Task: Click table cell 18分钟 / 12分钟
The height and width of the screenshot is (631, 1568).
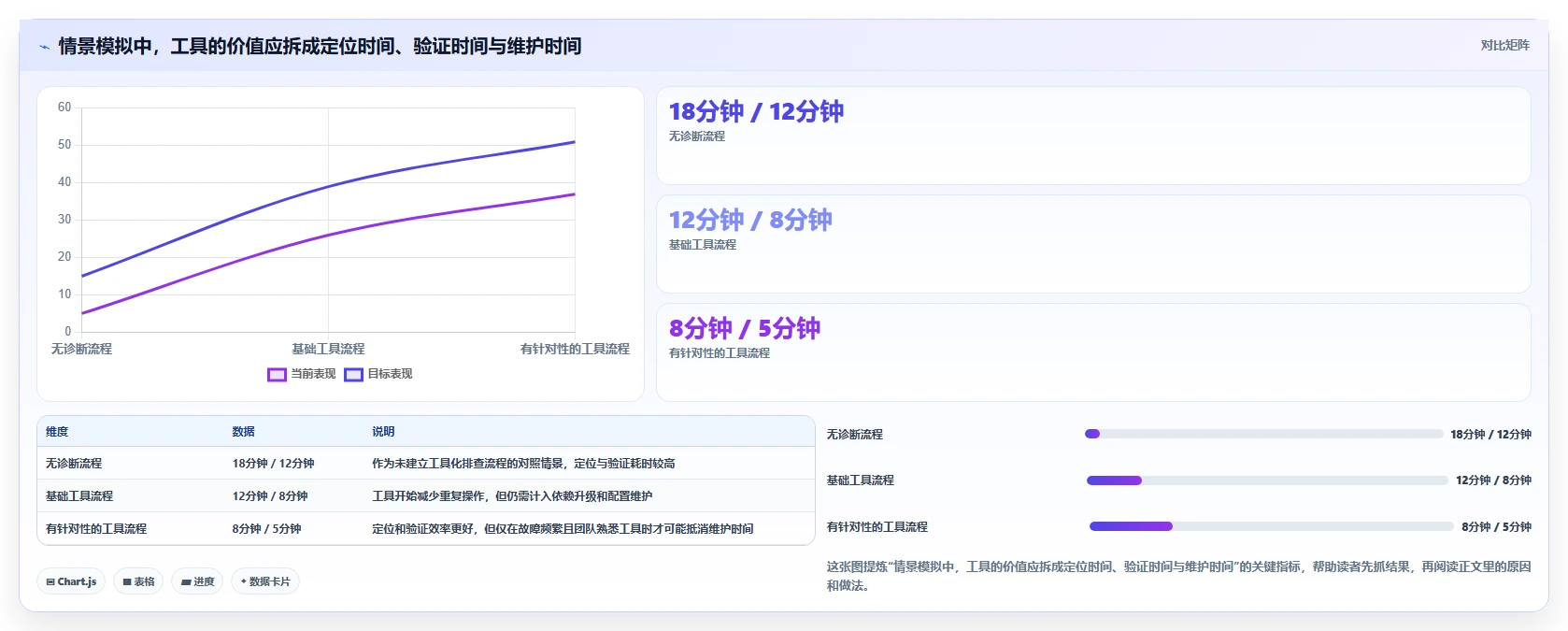Action: tap(273, 464)
